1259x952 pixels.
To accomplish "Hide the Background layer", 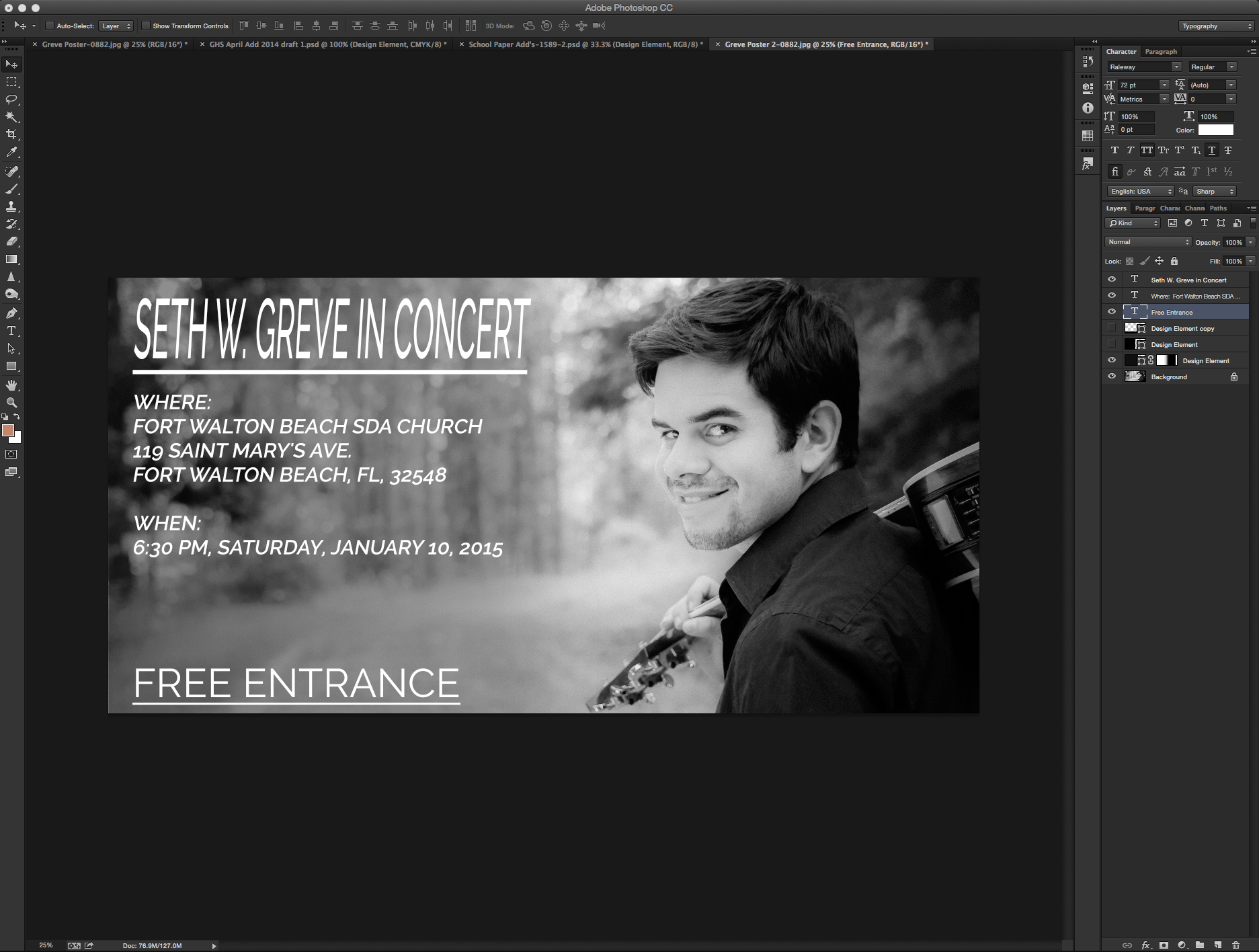I will click(1112, 376).
